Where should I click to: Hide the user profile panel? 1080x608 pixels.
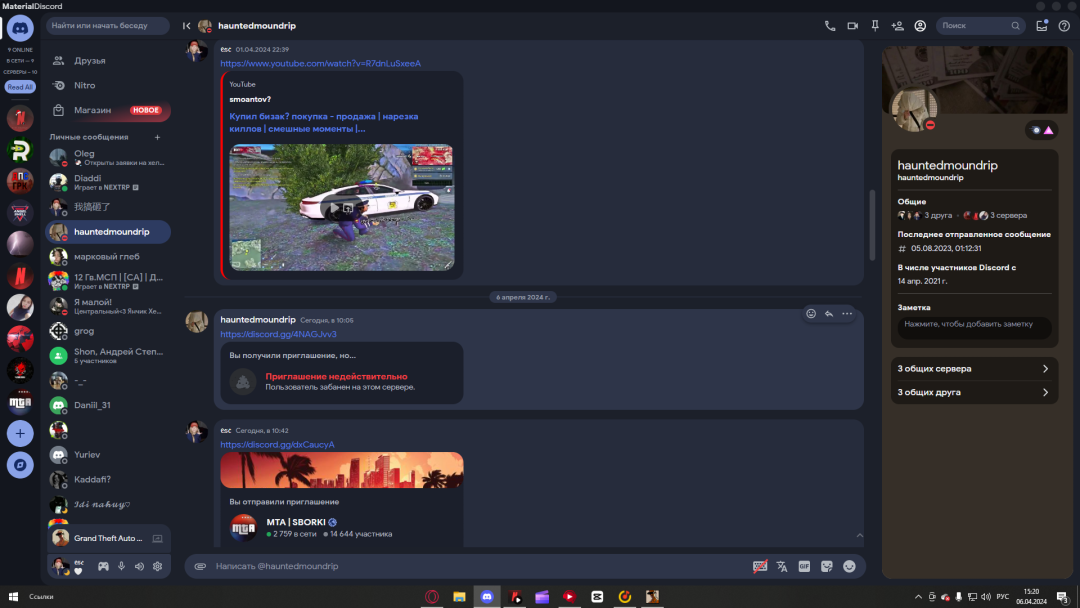920,26
